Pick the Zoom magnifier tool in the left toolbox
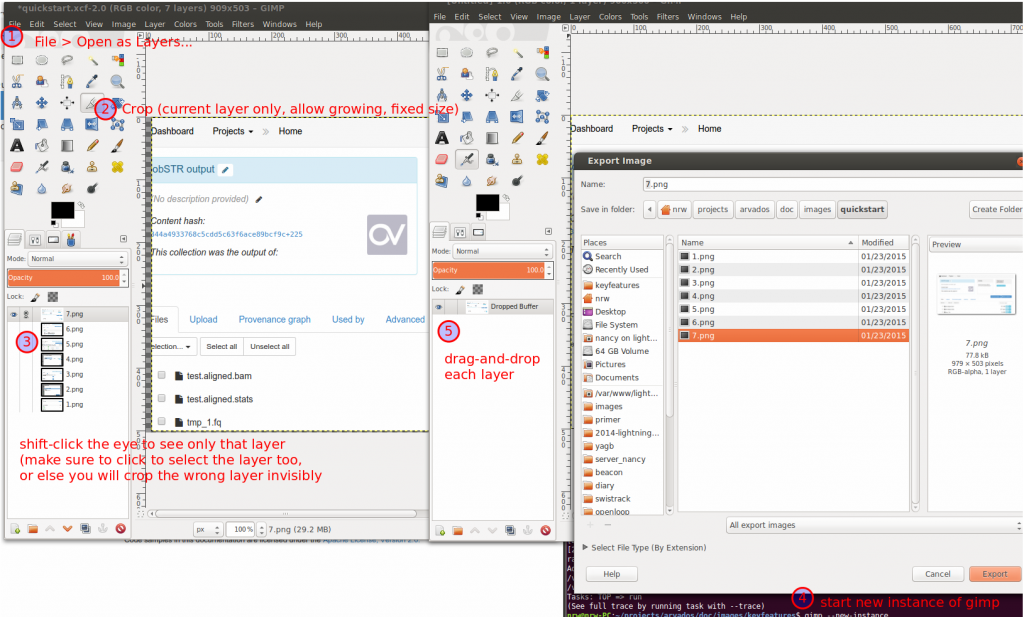 [x=118, y=82]
